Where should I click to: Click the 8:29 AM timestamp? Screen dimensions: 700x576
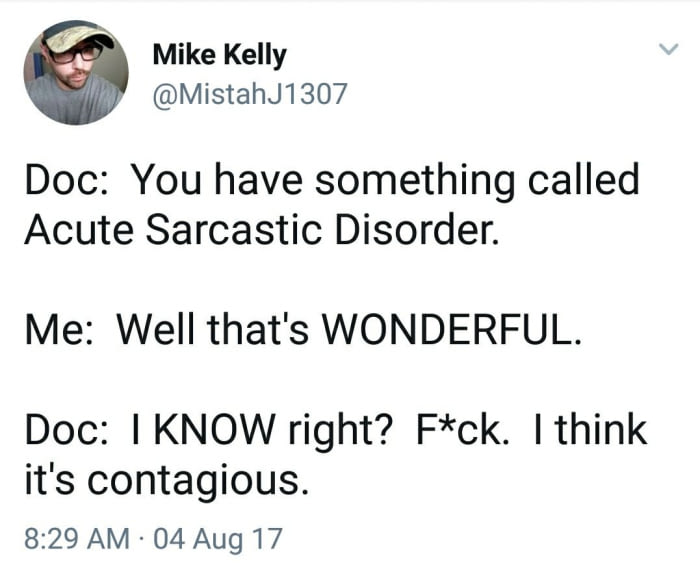(77, 538)
